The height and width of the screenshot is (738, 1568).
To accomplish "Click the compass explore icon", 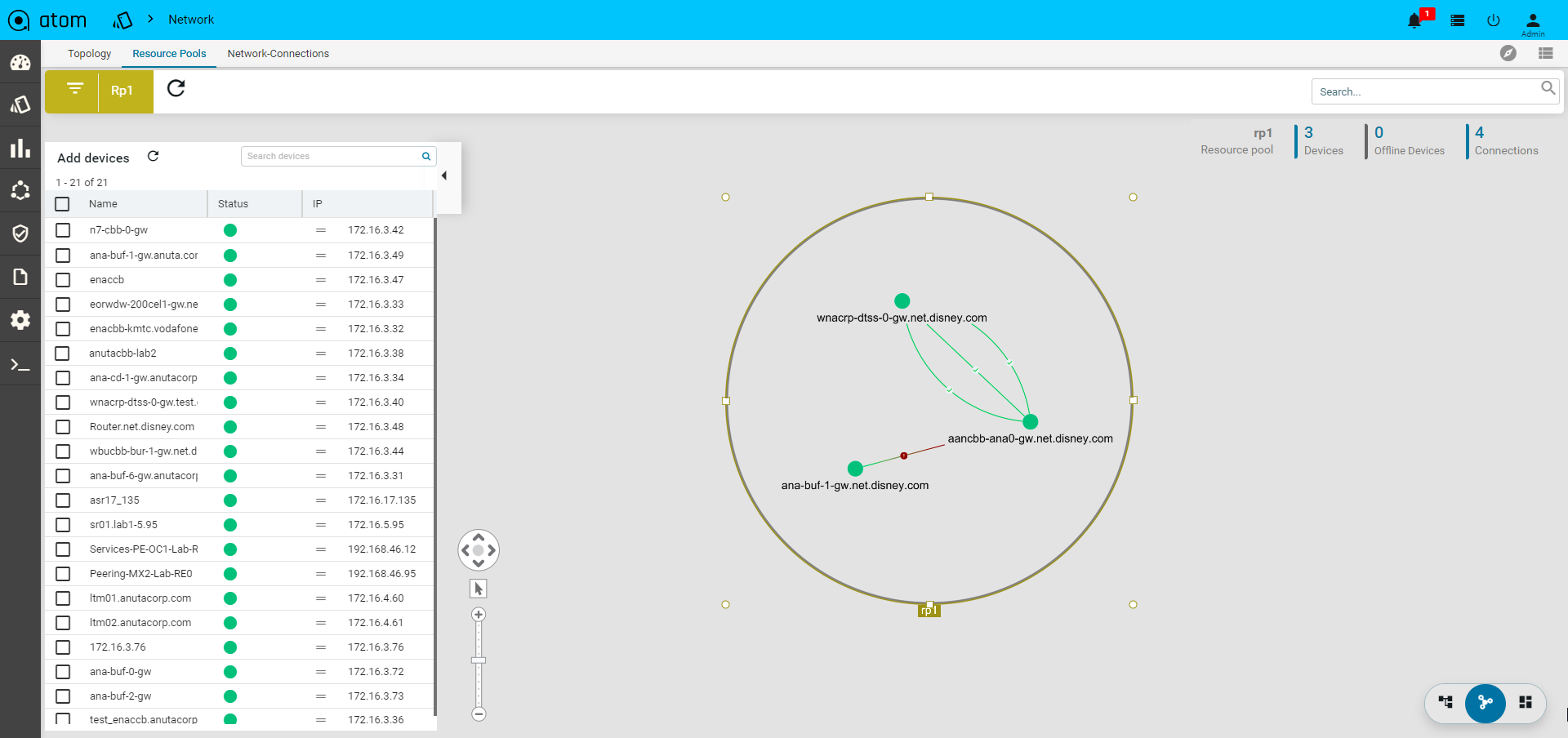I will [1508, 53].
